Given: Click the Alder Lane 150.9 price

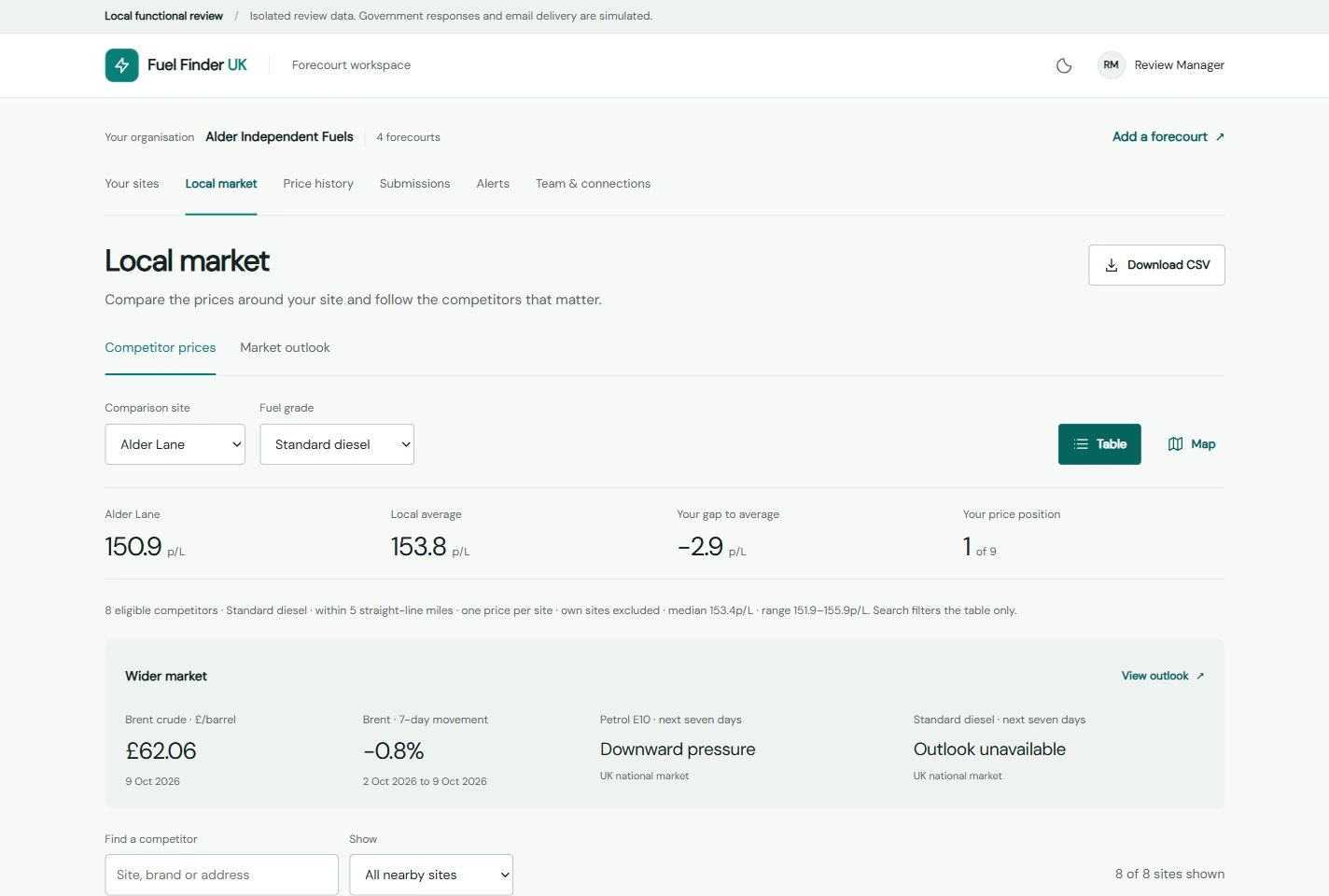Looking at the screenshot, I should click(x=133, y=546).
